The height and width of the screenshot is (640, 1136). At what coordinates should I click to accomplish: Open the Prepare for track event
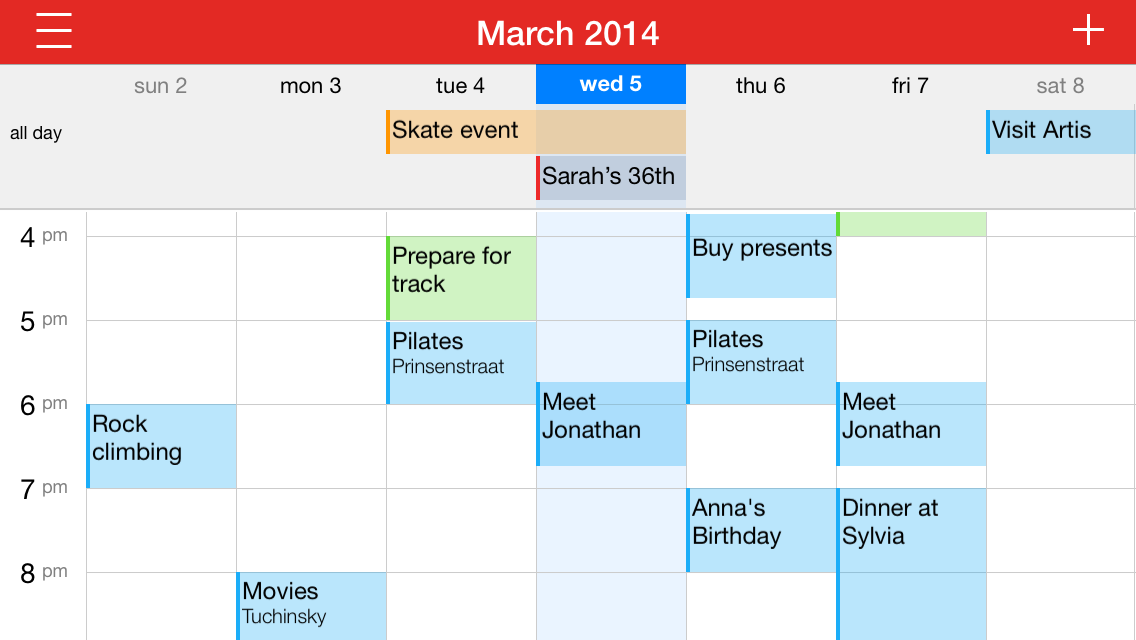461,278
